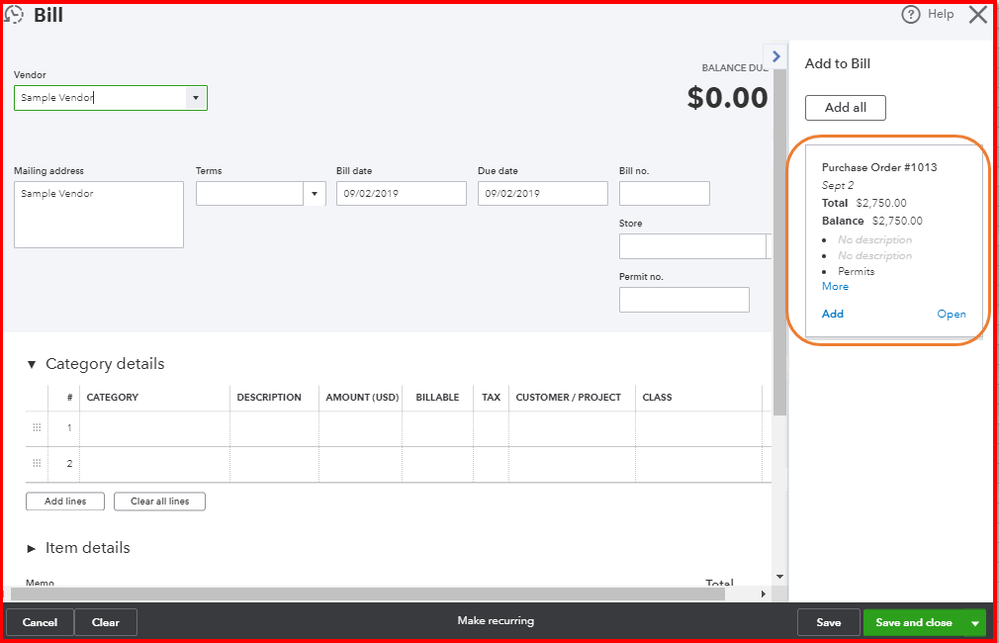999x643 pixels.
Task: Click the Permits line in Purchase Order card
Action: 856,271
